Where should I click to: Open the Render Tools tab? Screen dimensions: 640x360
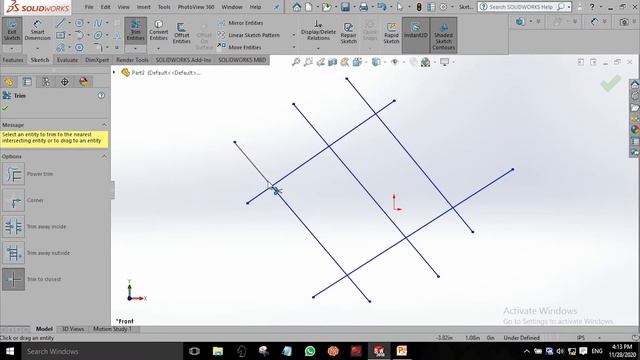coord(132,60)
